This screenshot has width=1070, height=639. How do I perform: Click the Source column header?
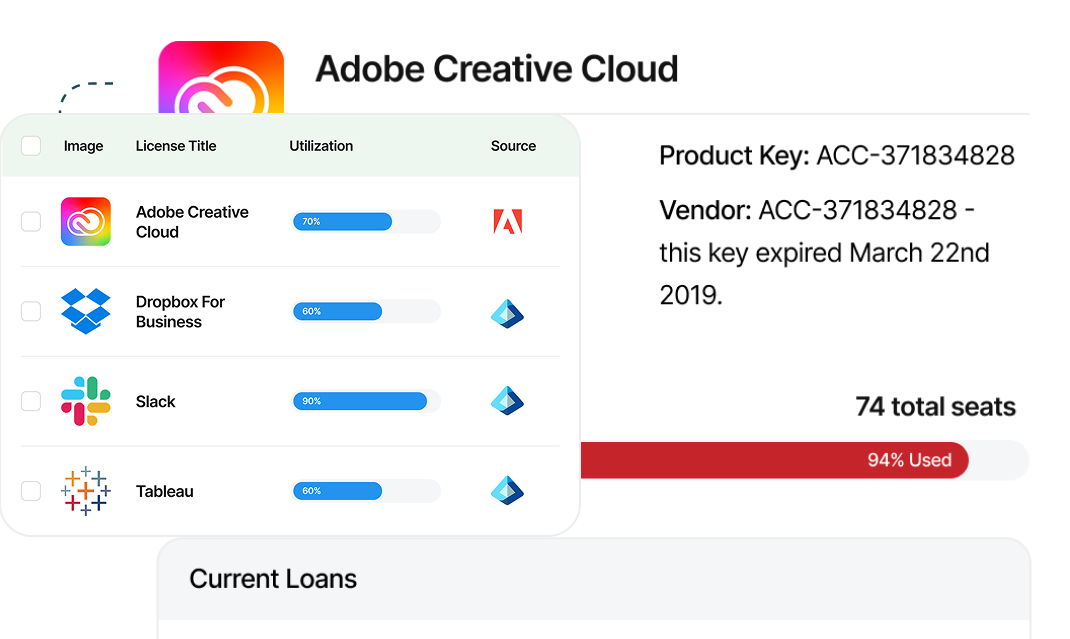click(513, 146)
